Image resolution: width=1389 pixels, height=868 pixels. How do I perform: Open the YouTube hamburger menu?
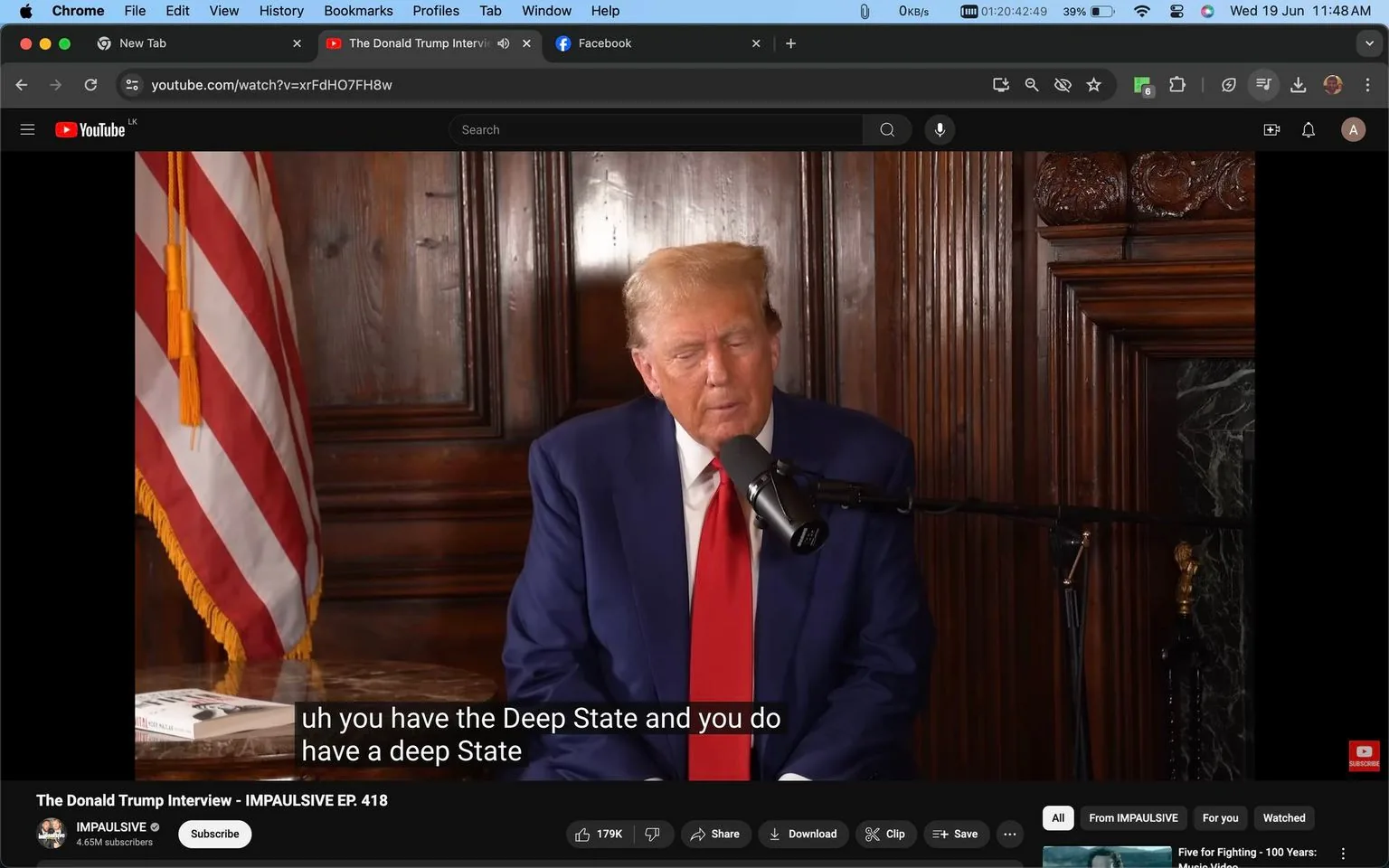coord(27,129)
